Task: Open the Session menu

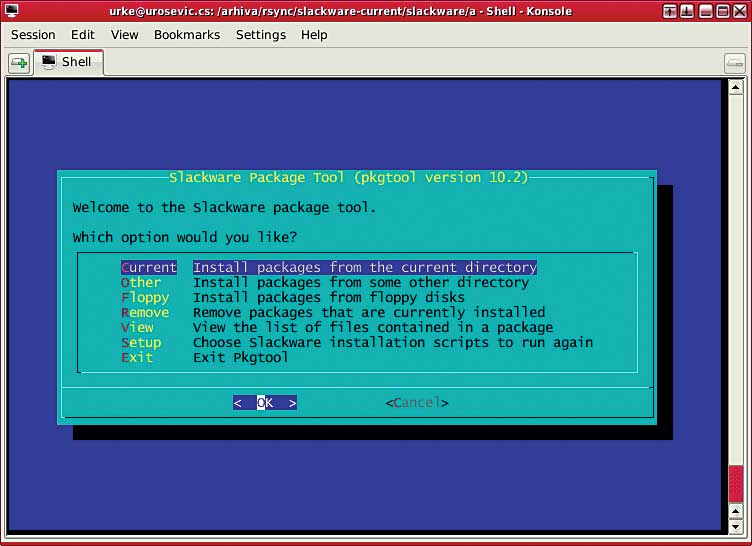Action: point(33,35)
